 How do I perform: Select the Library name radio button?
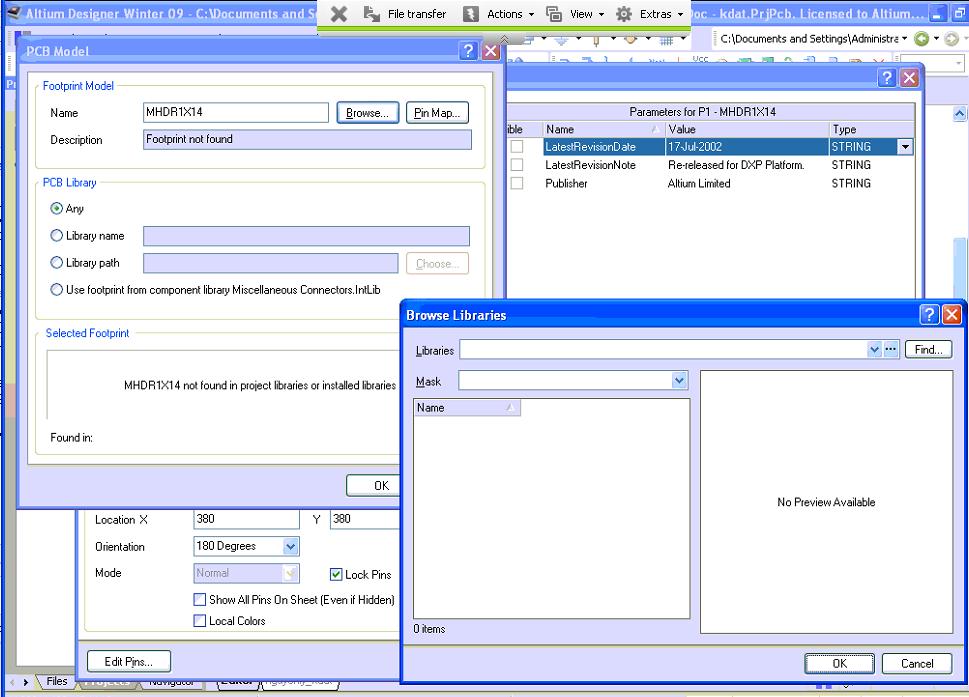(x=57, y=235)
